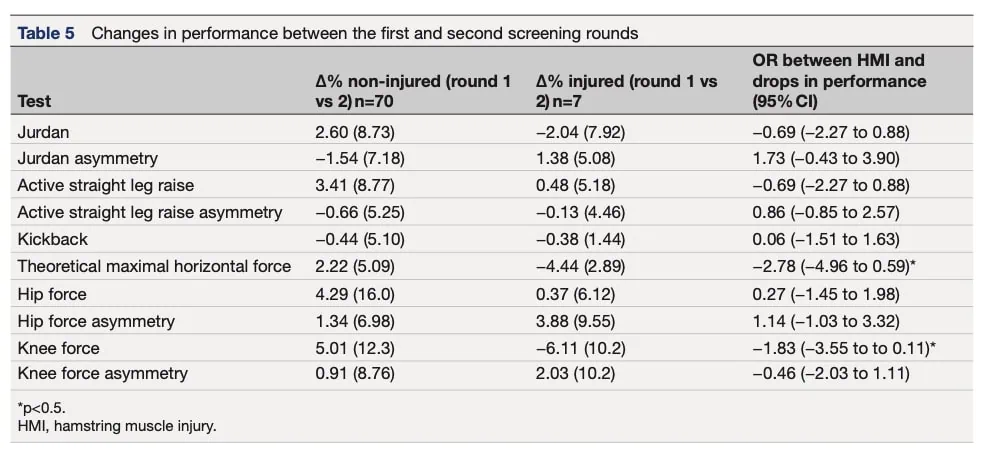Screen dimensions: 984x454
Task: Click the *p<0.5 footnote
Action: pyautogui.click(x=41, y=411)
